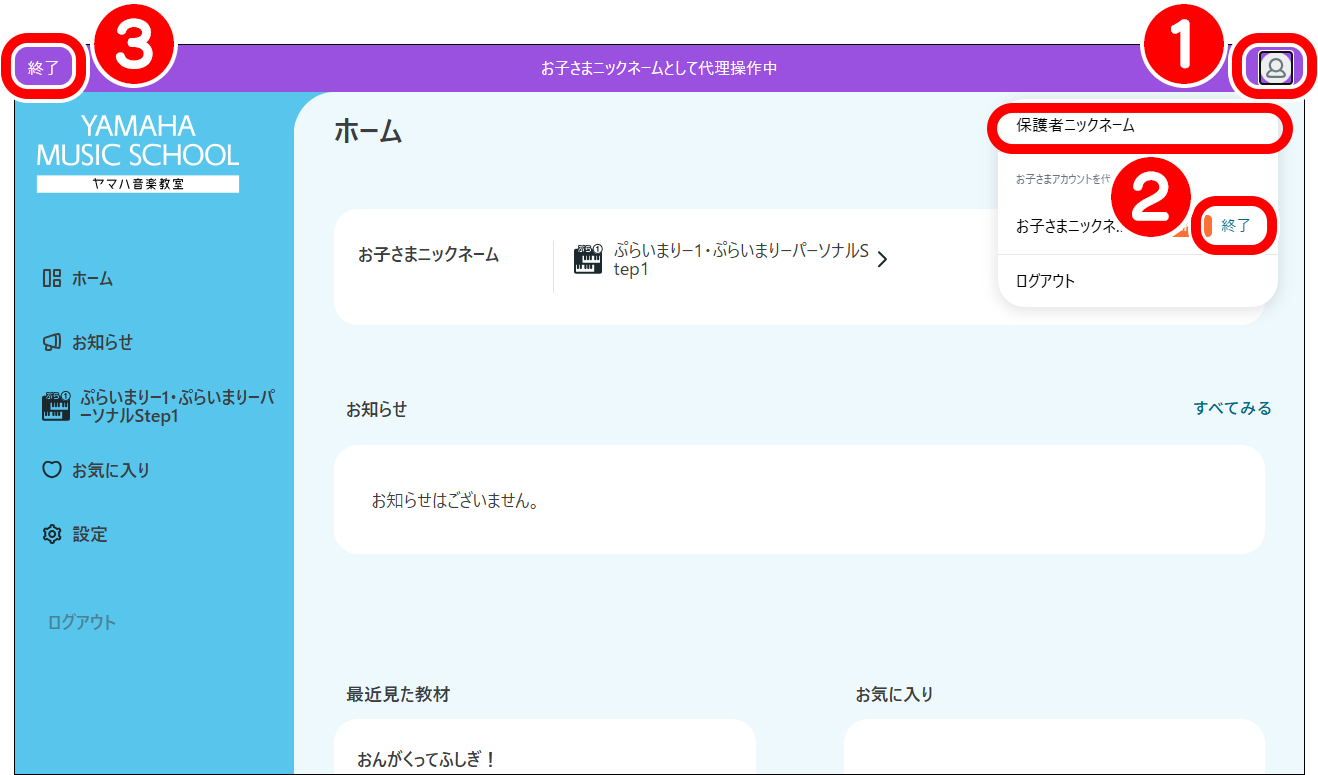Image resolution: width=1318 pixels, height=775 pixels.
Task: Open おんがくってふしぎ！ recent material card
Action: [544, 747]
